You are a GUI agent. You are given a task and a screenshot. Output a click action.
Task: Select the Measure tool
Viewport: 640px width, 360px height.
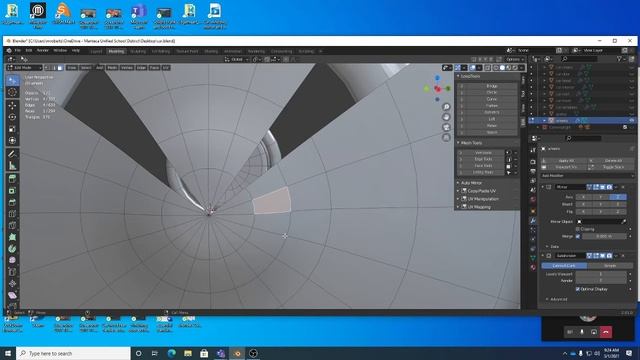[x=12, y=166]
